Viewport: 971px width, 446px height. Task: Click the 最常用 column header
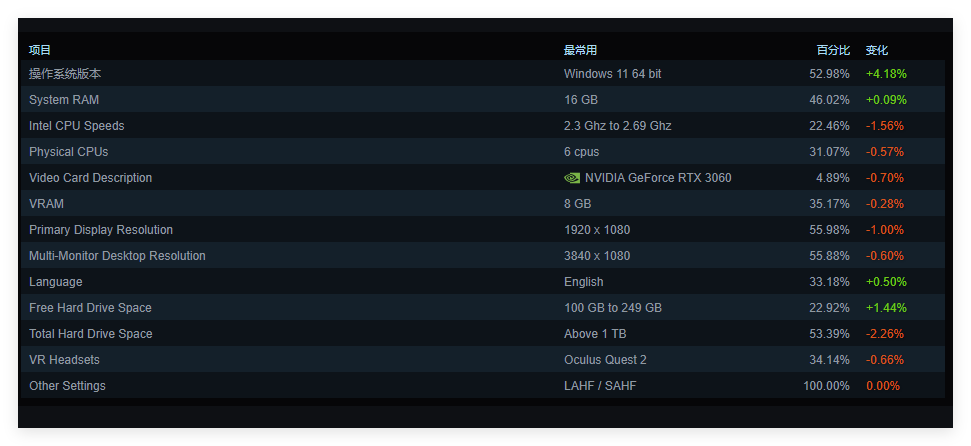(580, 50)
